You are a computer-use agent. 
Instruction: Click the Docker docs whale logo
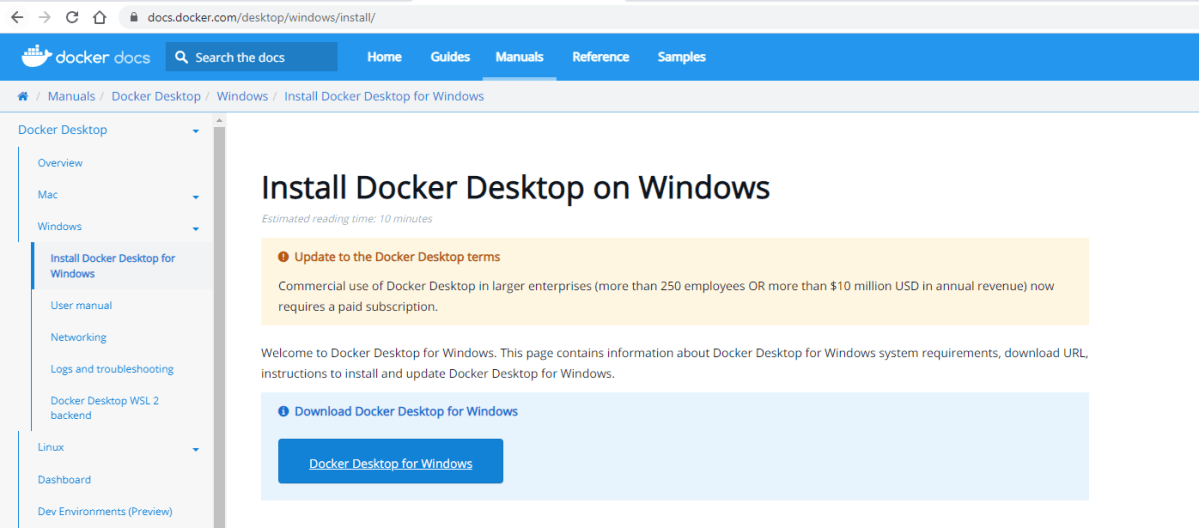click(x=36, y=56)
